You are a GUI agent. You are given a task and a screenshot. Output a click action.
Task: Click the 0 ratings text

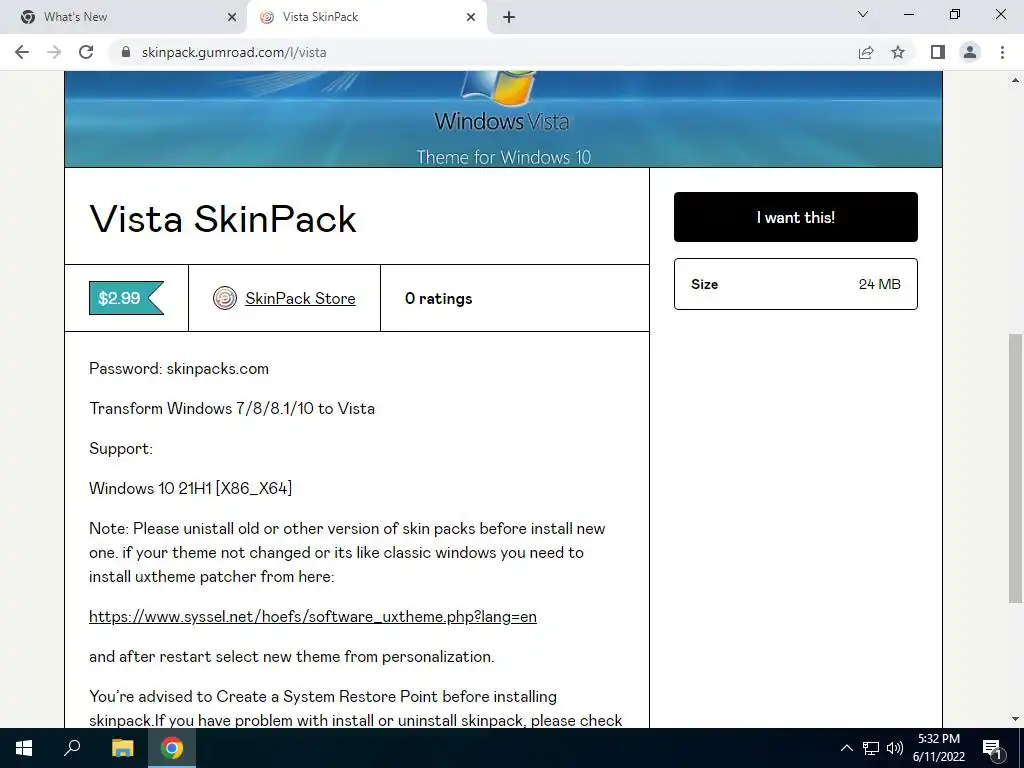tap(438, 298)
